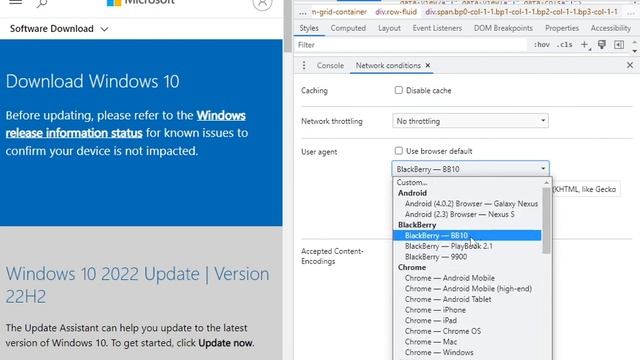Click the Microsoft logo

pyautogui.click(x=140, y=2)
